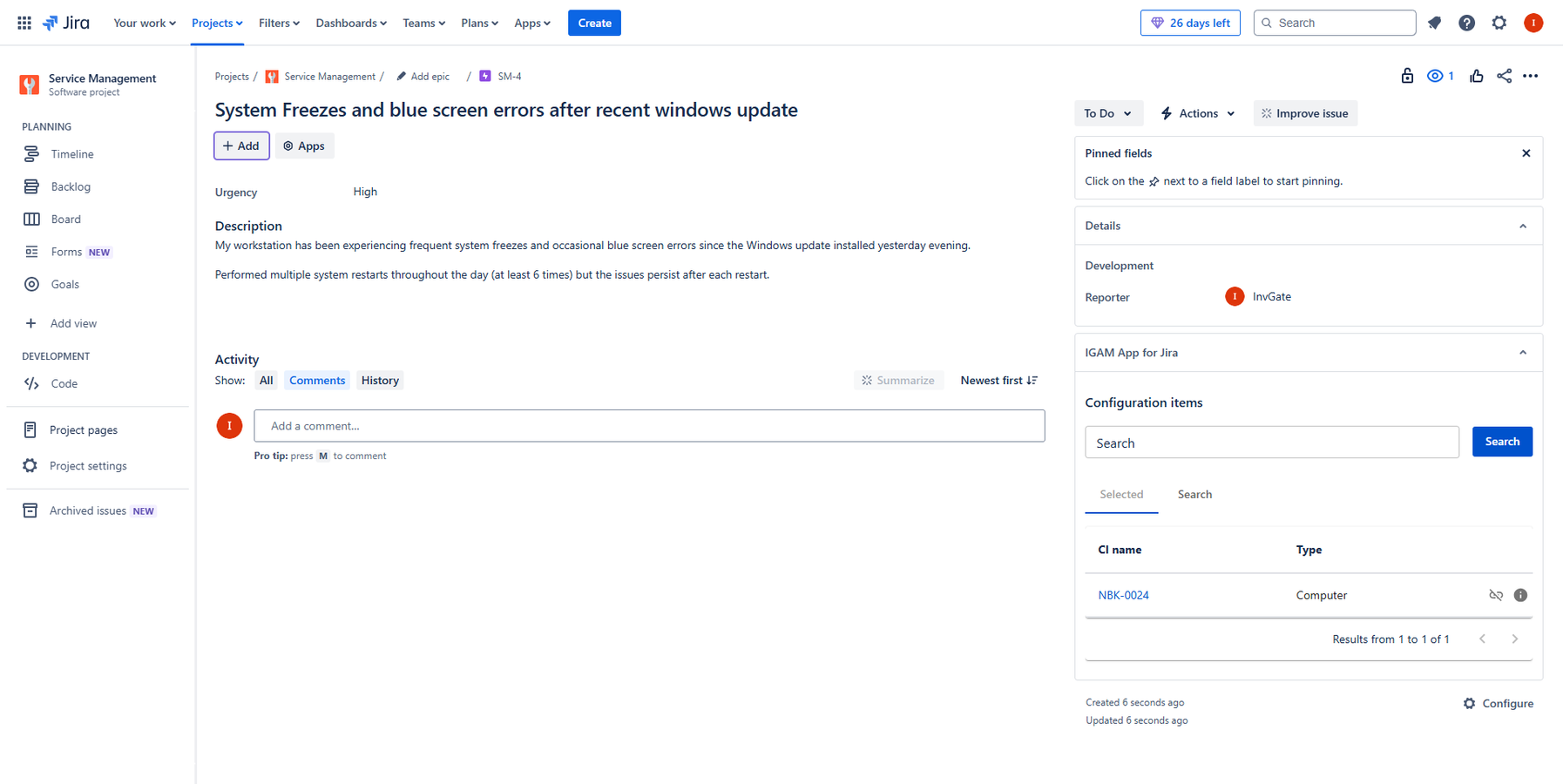
Task: Close the Pinned fields panel
Action: 1526,153
